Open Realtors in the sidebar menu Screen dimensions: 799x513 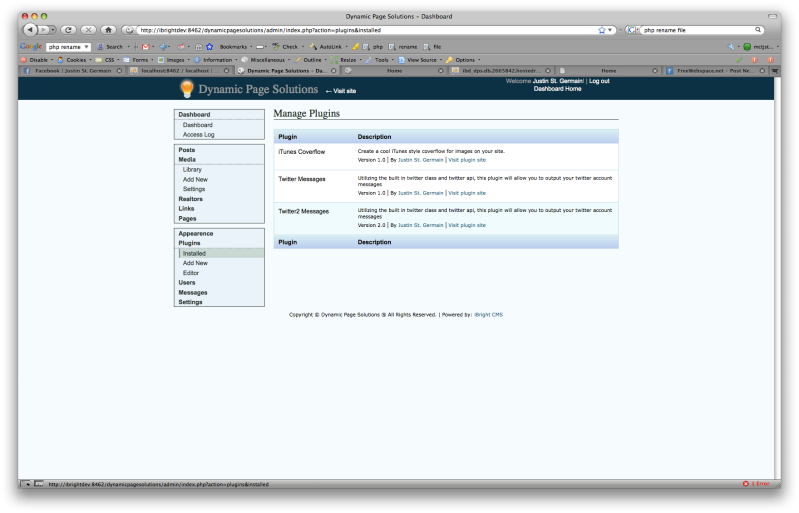pyautogui.click(x=191, y=199)
